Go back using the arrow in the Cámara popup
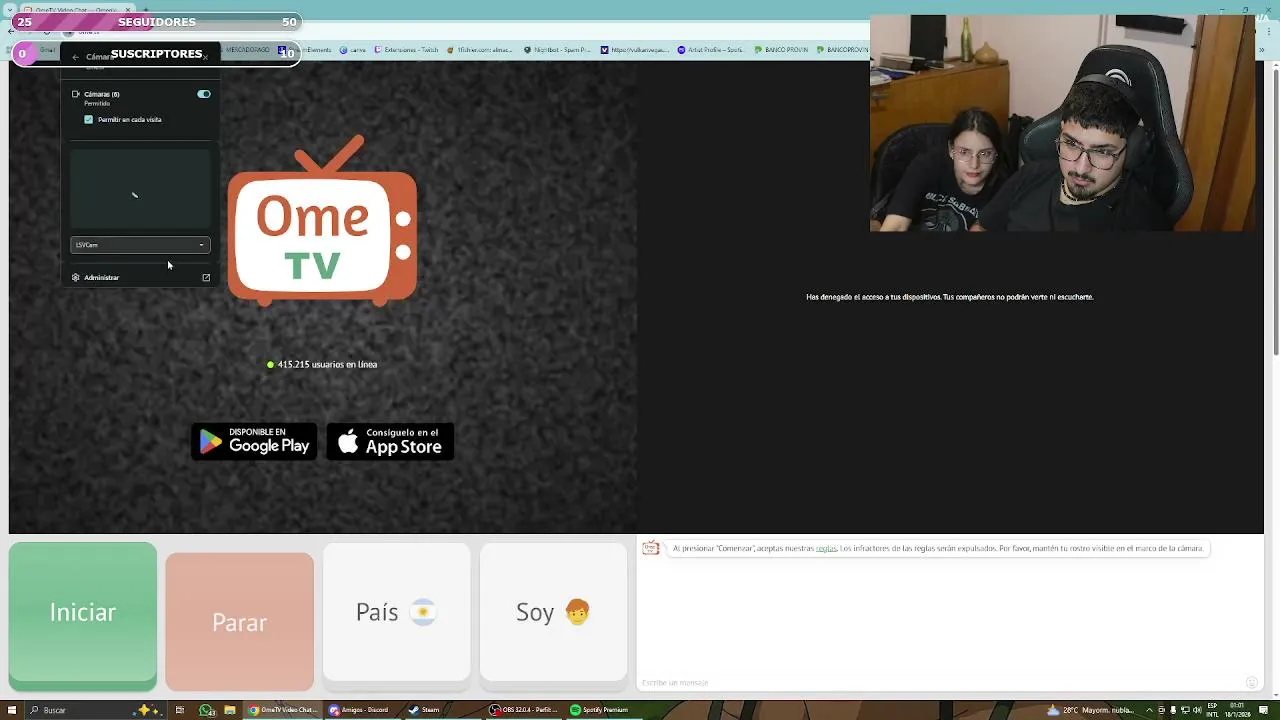This screenshot has width=1280, height=720. coord(75,57)
